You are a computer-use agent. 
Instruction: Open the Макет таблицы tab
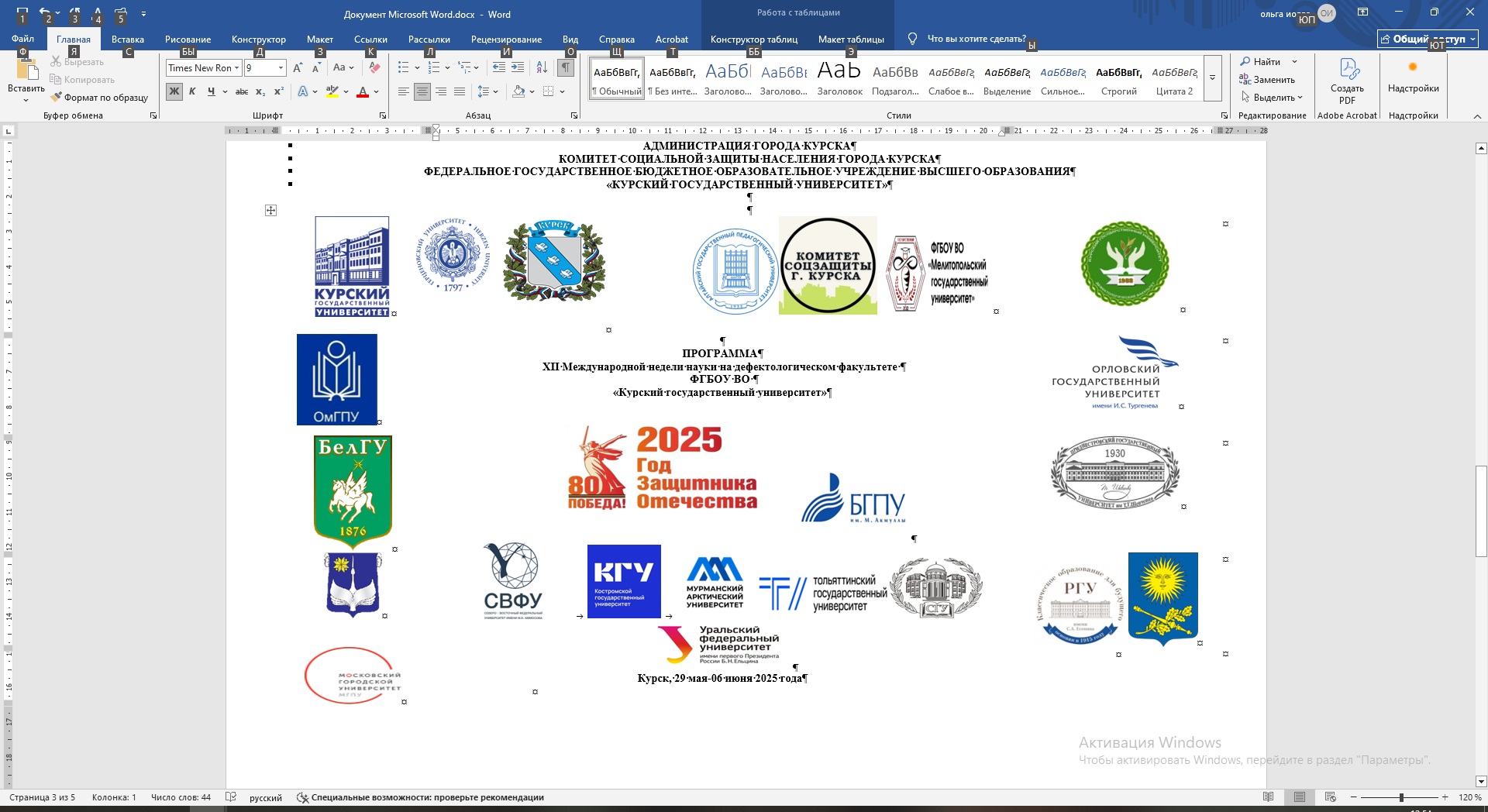(x=851, y=39)
